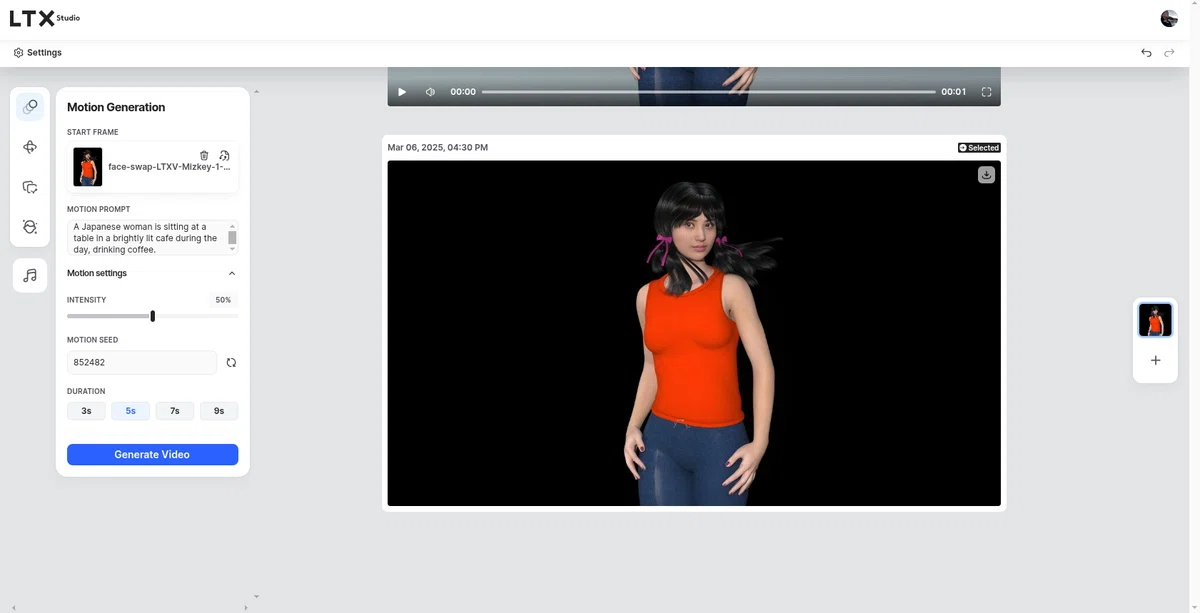Click the LTX Studio logo

45,18
